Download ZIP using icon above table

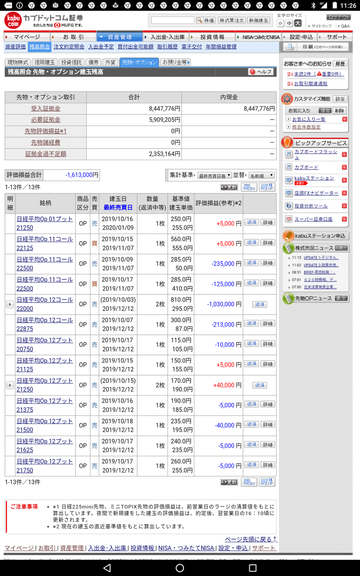(x=267, y=187)
